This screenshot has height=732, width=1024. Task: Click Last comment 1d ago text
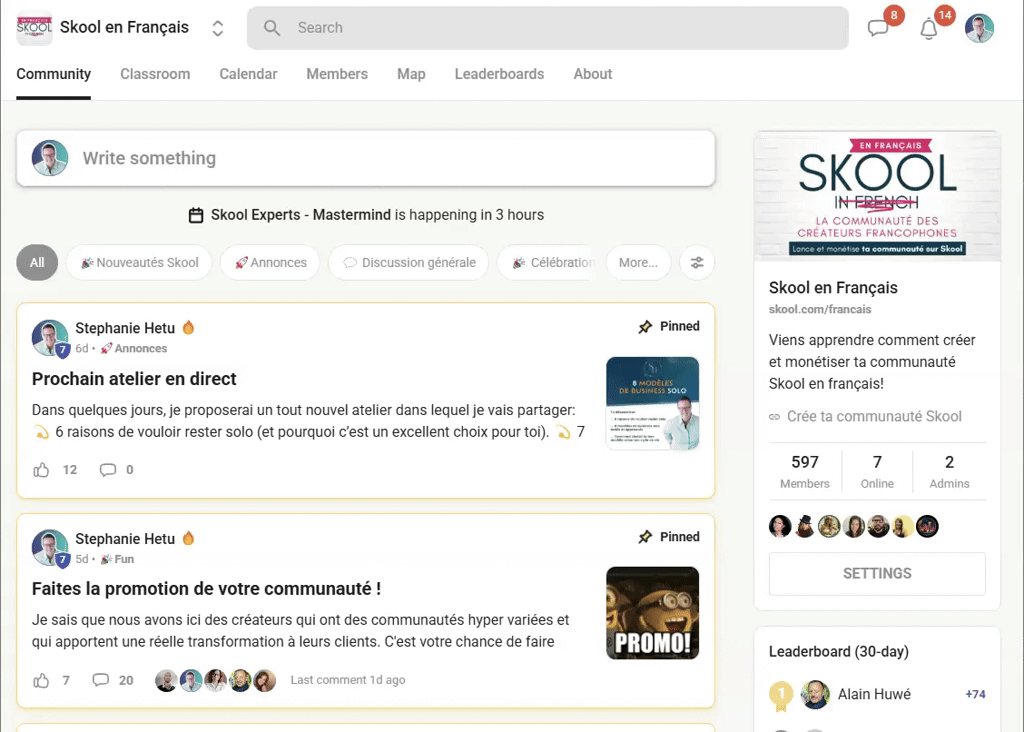tap(347, 680)
